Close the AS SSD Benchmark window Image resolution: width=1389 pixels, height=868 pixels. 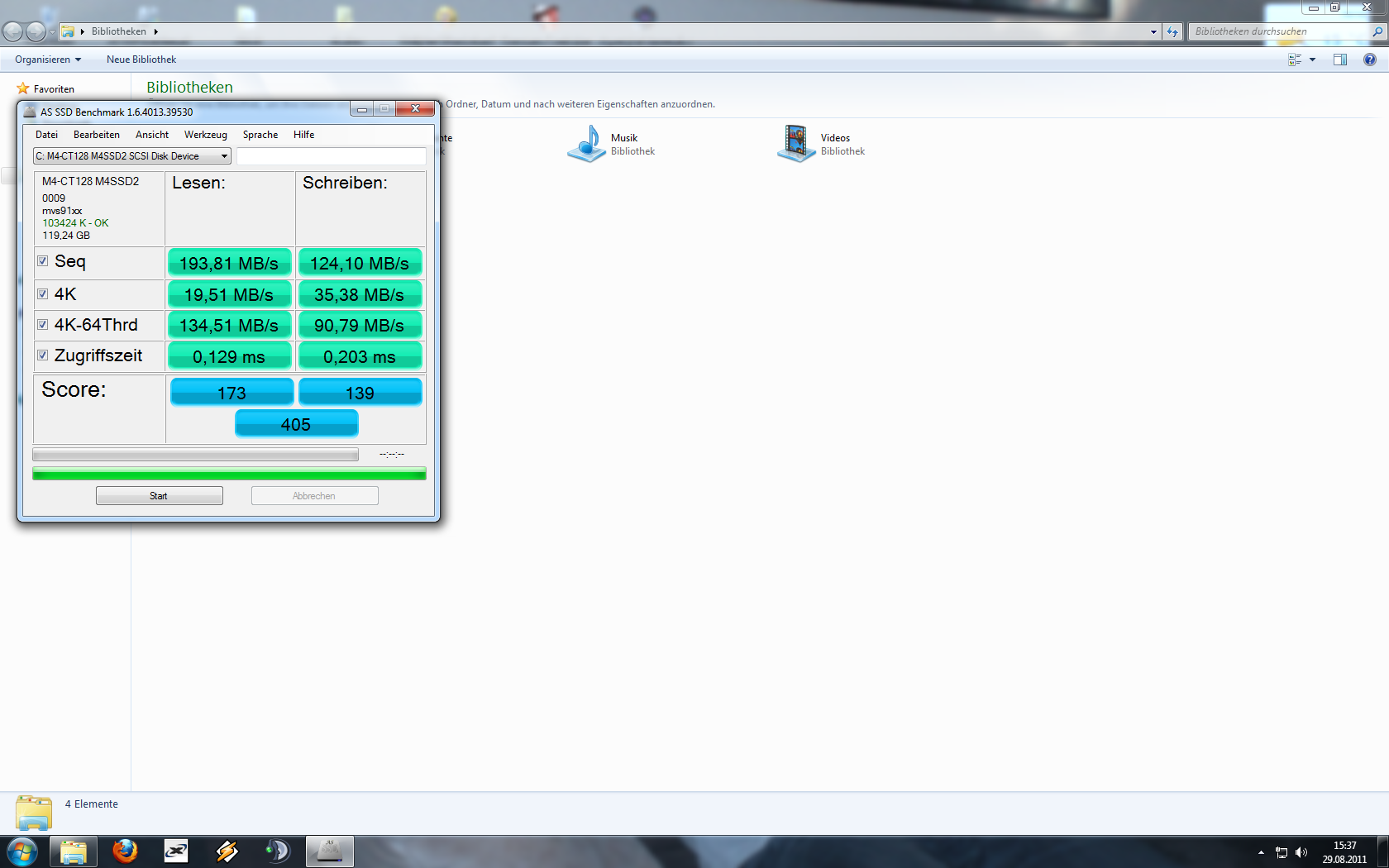(x=415, y=108)
